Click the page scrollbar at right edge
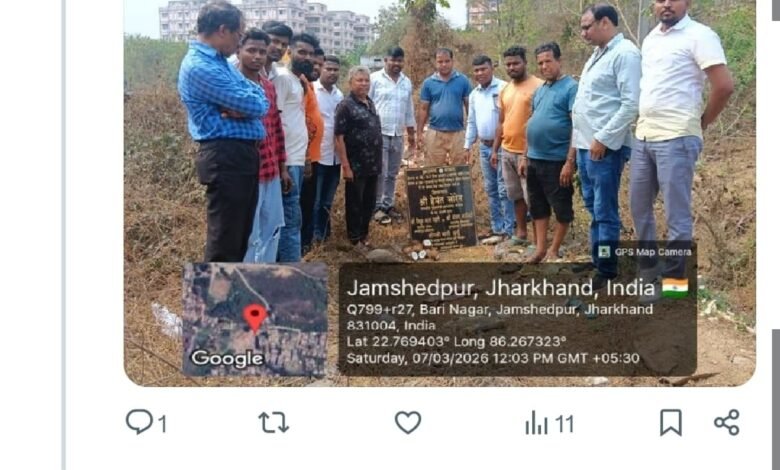Image resolution: width=780 pixels, height=470 pixels. coord(776,399)
